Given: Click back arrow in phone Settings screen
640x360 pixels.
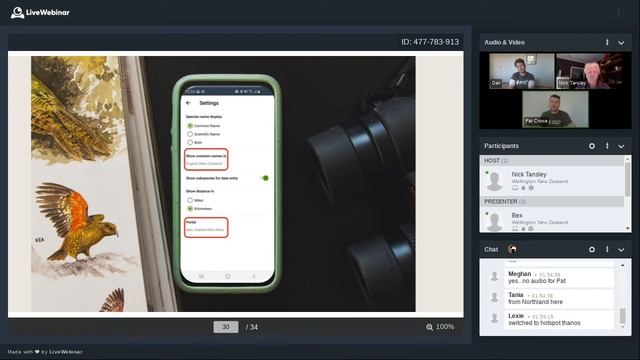Looking at the screenshot, I should 188,103.
